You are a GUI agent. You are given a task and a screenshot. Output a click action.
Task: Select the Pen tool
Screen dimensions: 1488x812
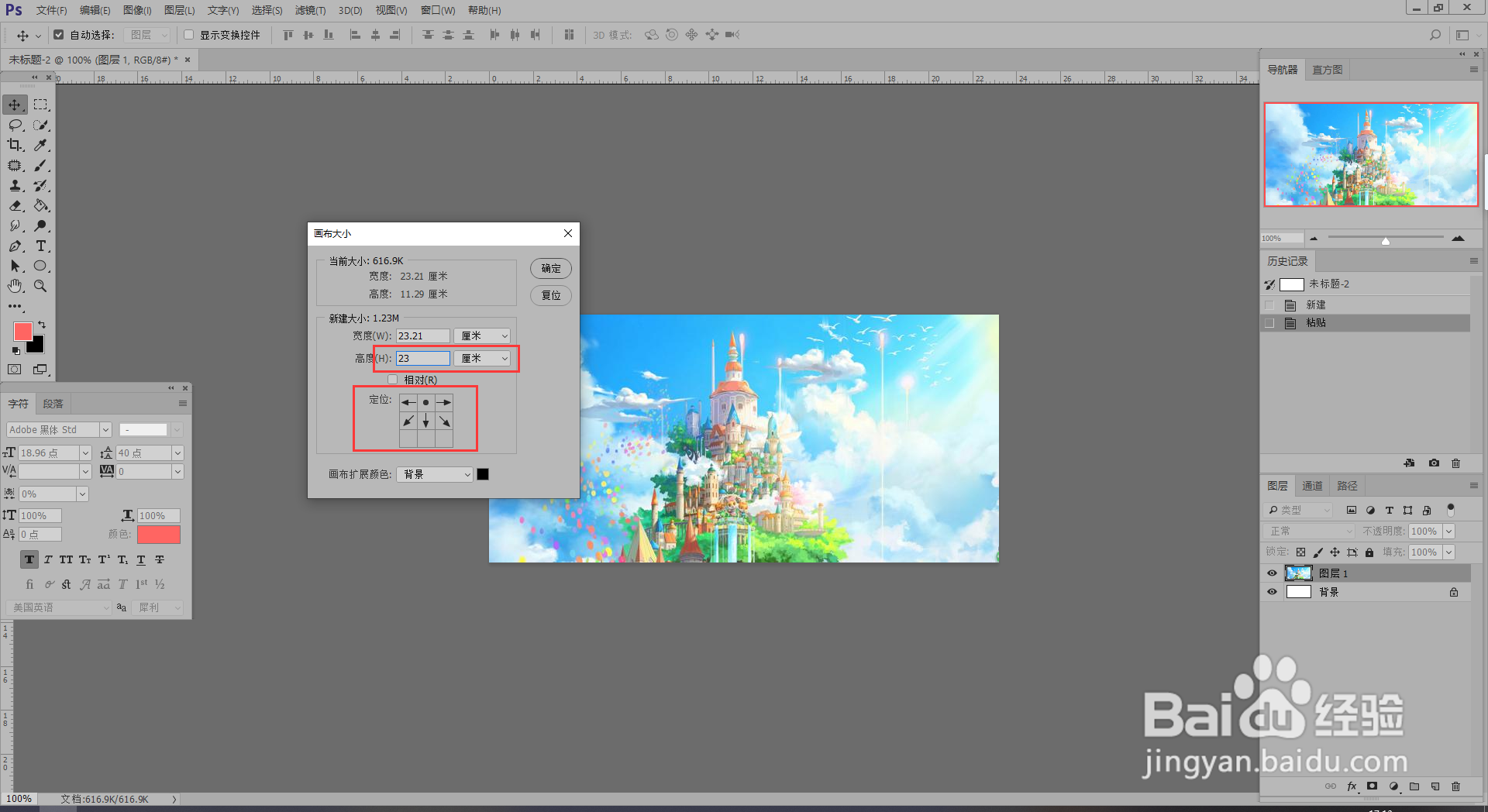click(x=15, y=246)
